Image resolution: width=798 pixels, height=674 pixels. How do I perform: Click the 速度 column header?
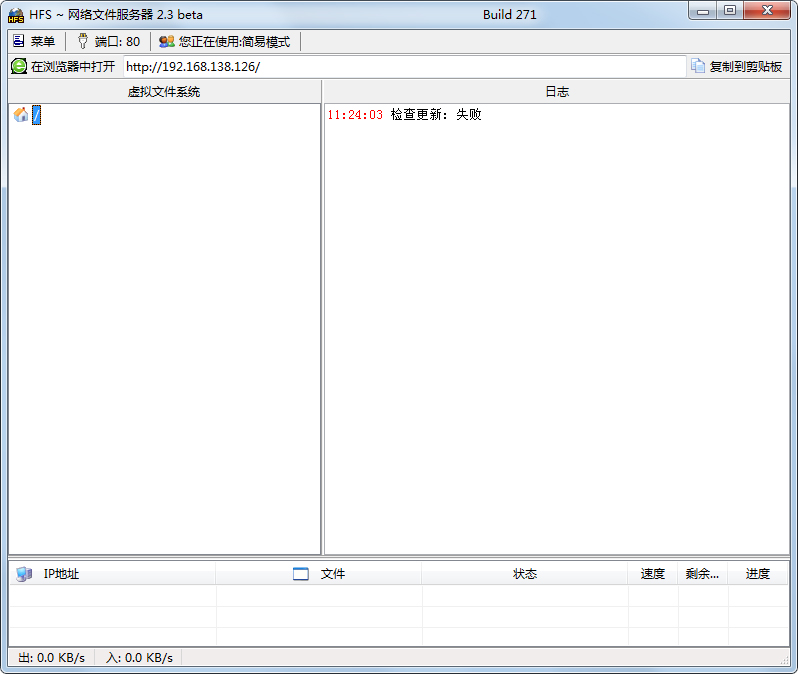click(x=652, y=574)
